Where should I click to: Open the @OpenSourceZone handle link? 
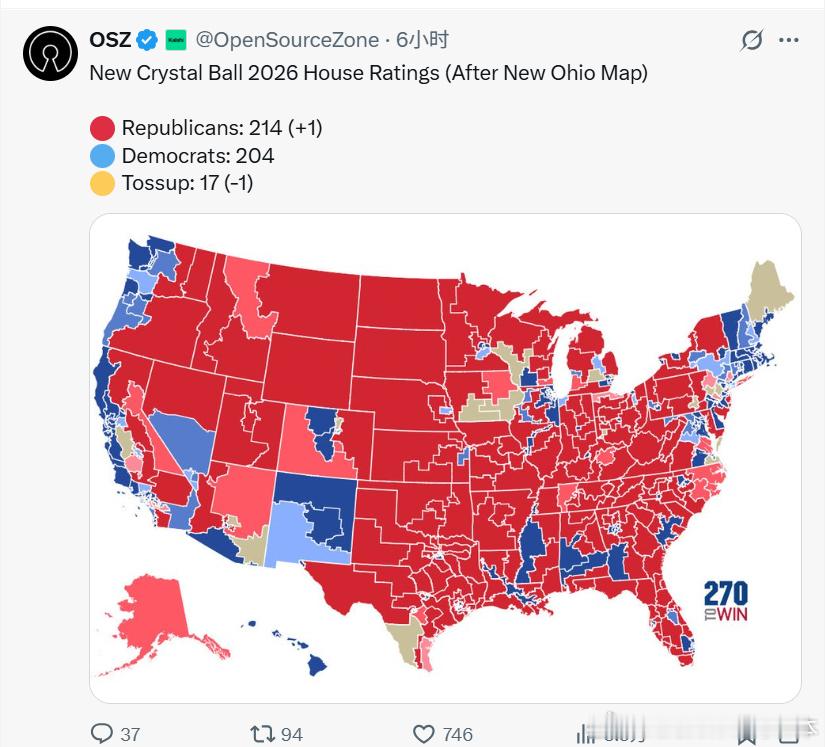tap(287, 40)
